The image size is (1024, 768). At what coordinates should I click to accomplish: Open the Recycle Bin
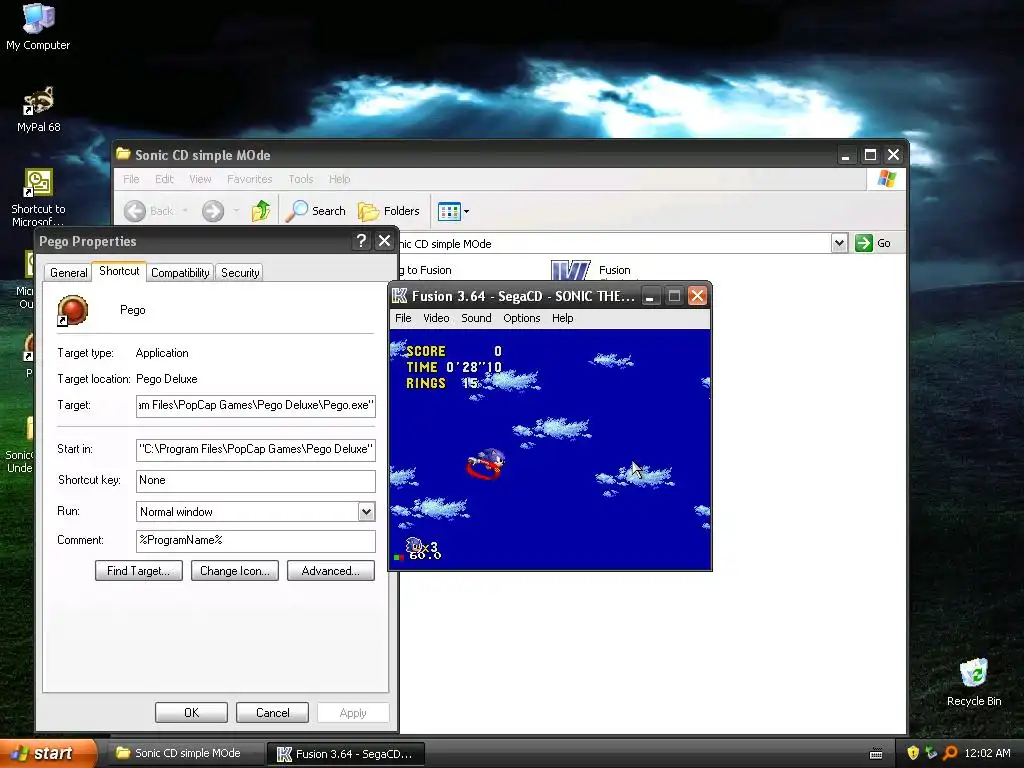[x=974, y=682]
